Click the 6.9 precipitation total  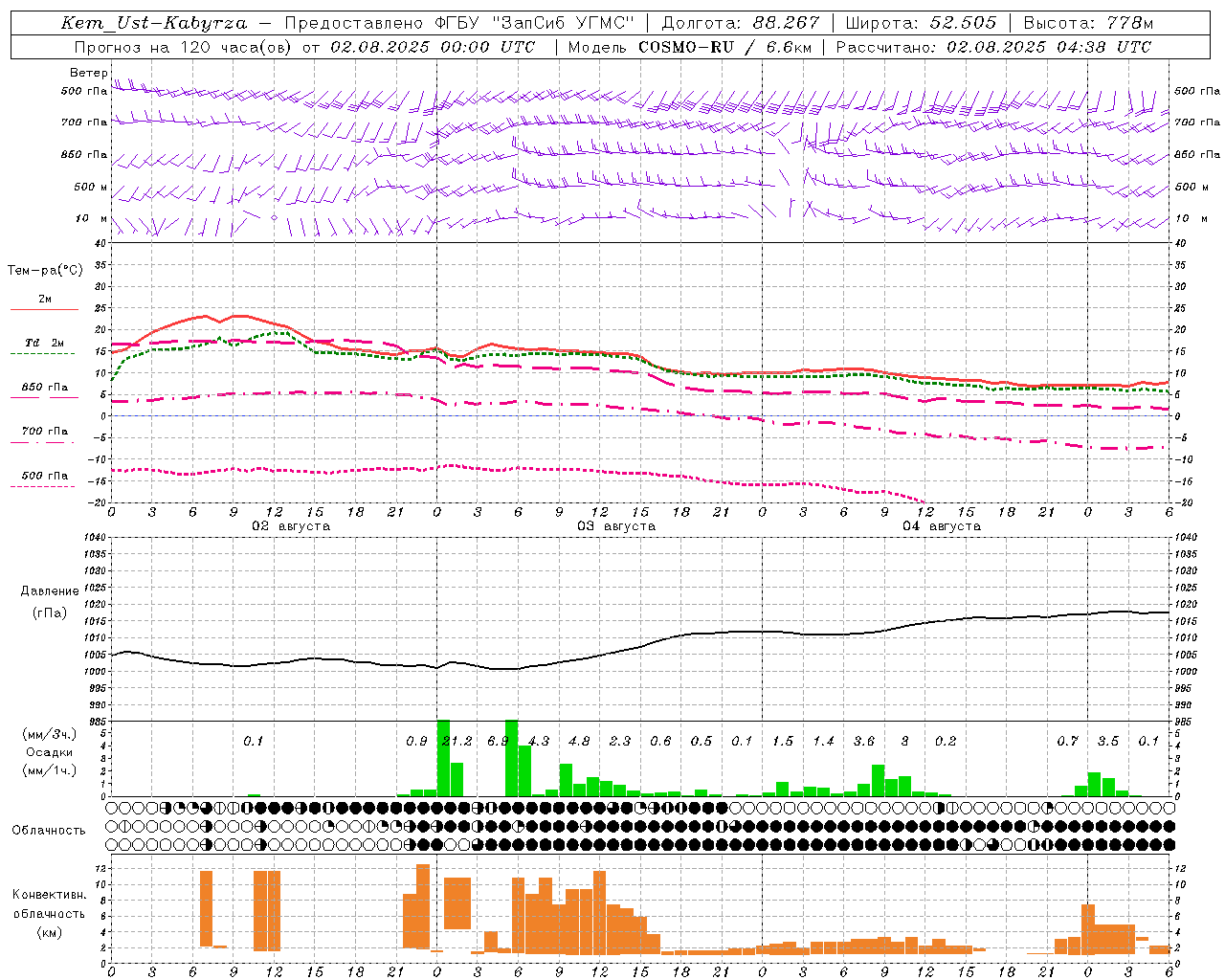click(498, 742)
